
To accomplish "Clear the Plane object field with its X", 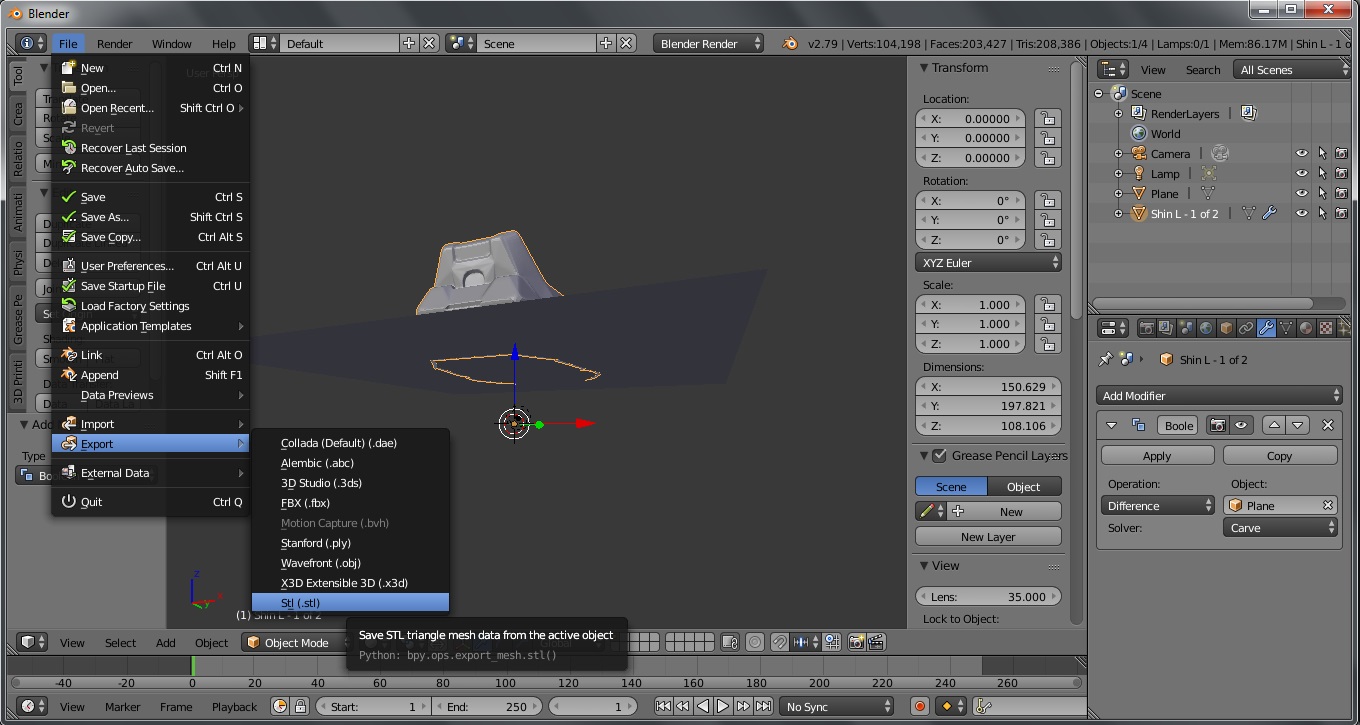I will 1328,505.
